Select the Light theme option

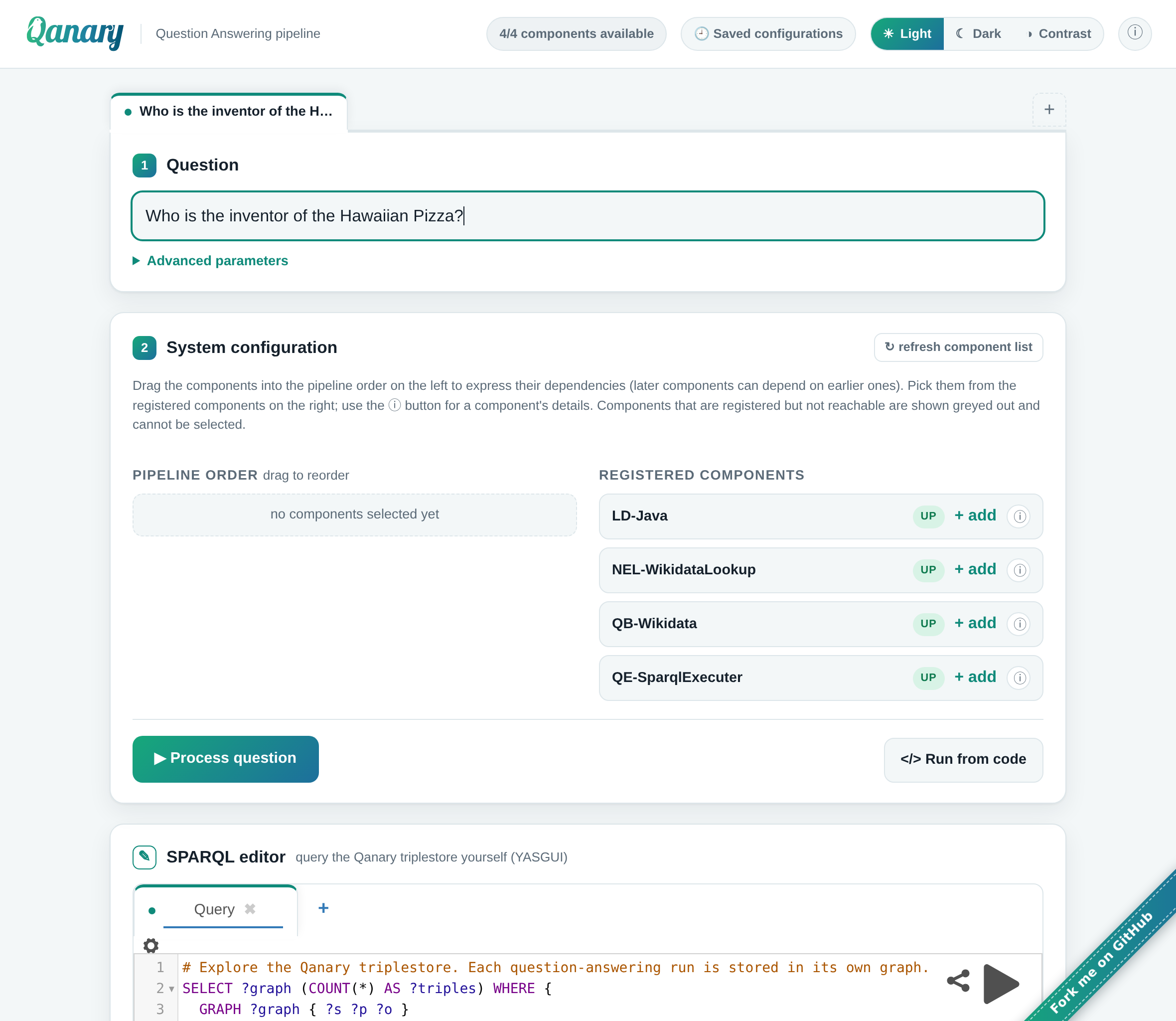(907, 33)
